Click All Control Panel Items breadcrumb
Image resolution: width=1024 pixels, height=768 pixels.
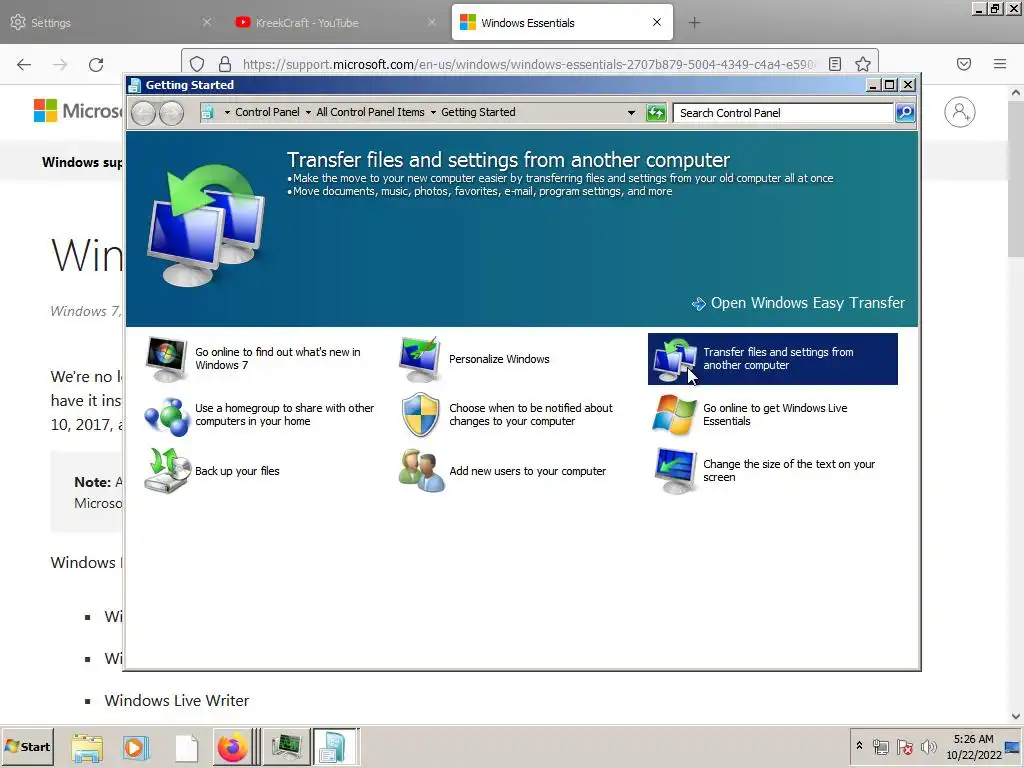click(370, 112)
